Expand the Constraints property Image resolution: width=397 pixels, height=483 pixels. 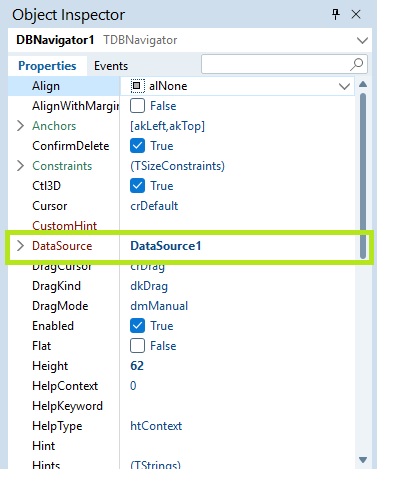click(x=20, y=166)
